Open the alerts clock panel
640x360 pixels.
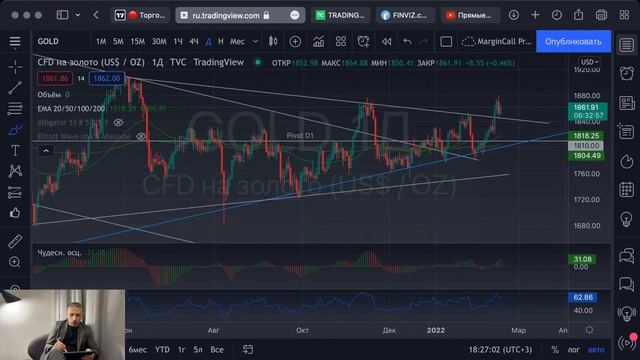coord(627,73)
